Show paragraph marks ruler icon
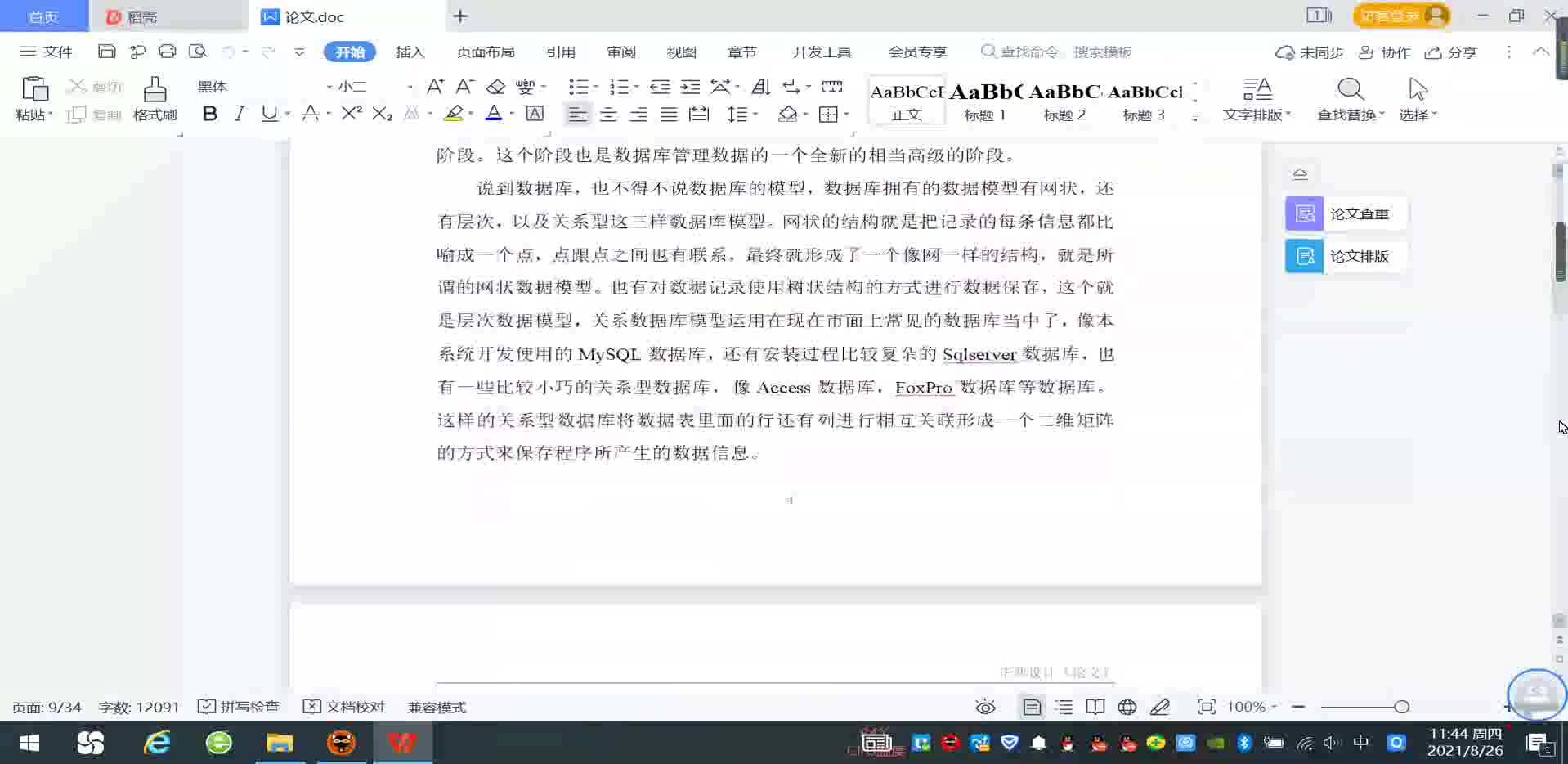The height and width of the screenshot is (764, 1568). coord(831,86)
